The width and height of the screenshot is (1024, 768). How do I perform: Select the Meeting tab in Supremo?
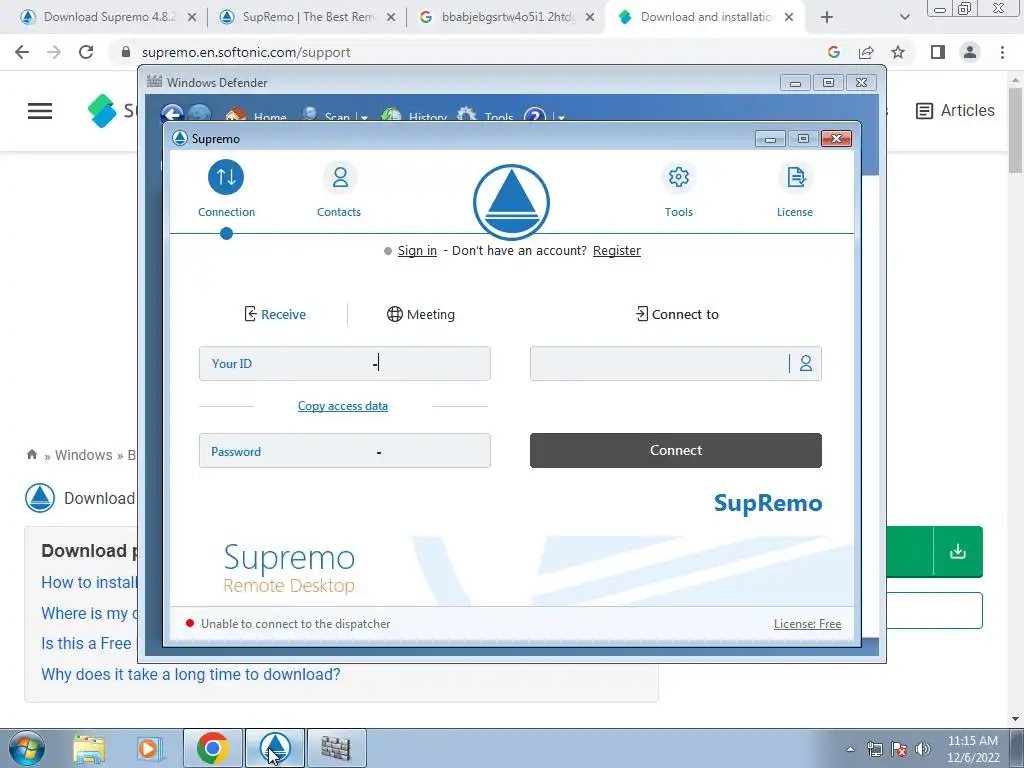[x=421, y=314]
